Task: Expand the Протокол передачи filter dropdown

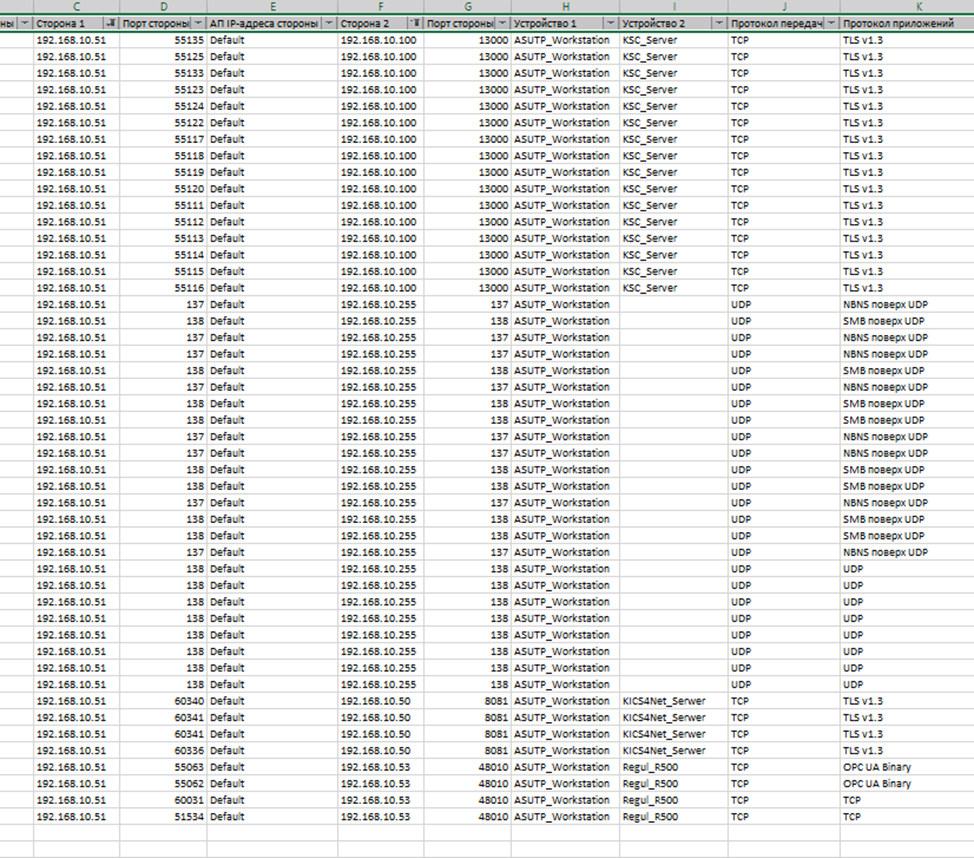Action: [x=831, y=23]
